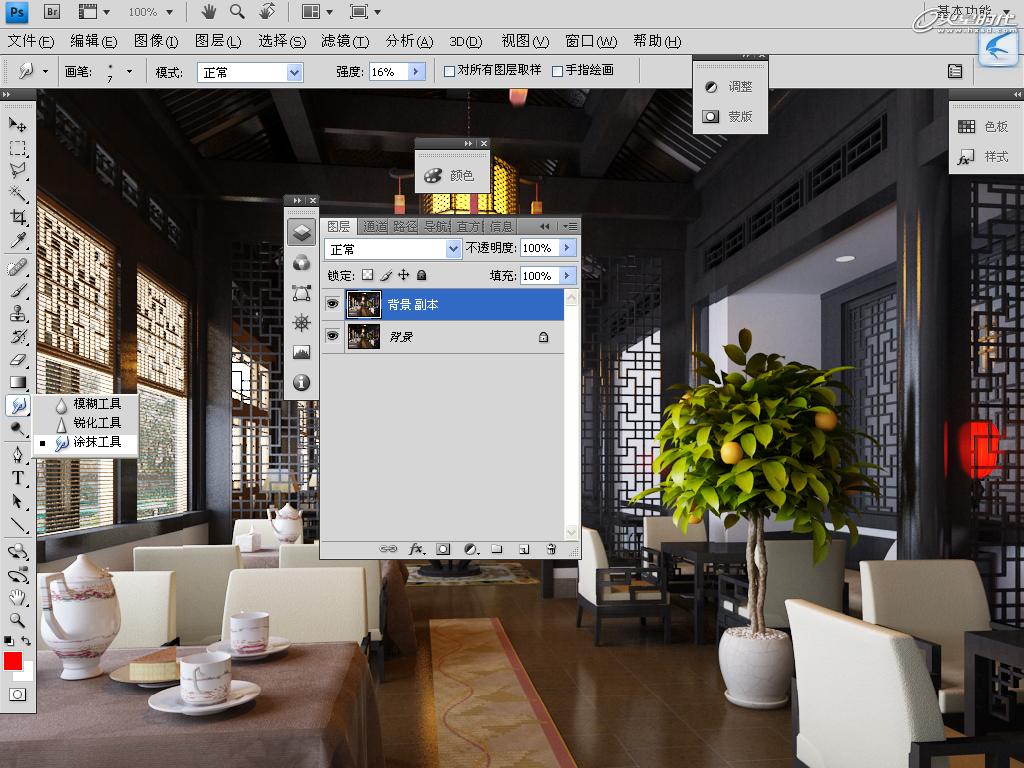Launch Adobe Bridge
The width and height of the screenshot is (1024, 768).
52,11
